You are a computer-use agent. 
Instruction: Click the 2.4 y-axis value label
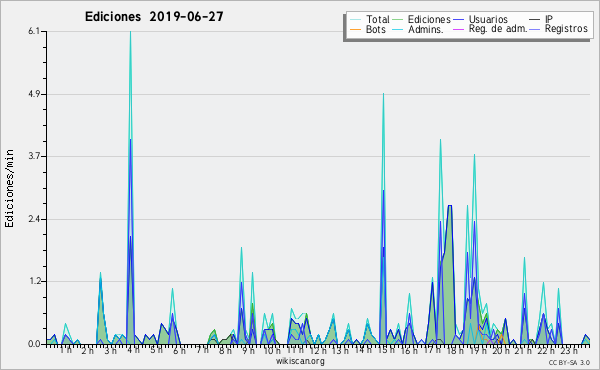(34, 219)
